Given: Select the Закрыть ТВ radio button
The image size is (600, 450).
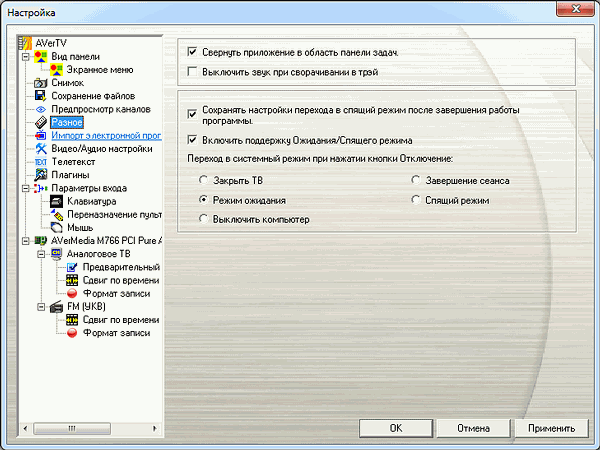Looking at the screenshot, I should tap(204, 181).
